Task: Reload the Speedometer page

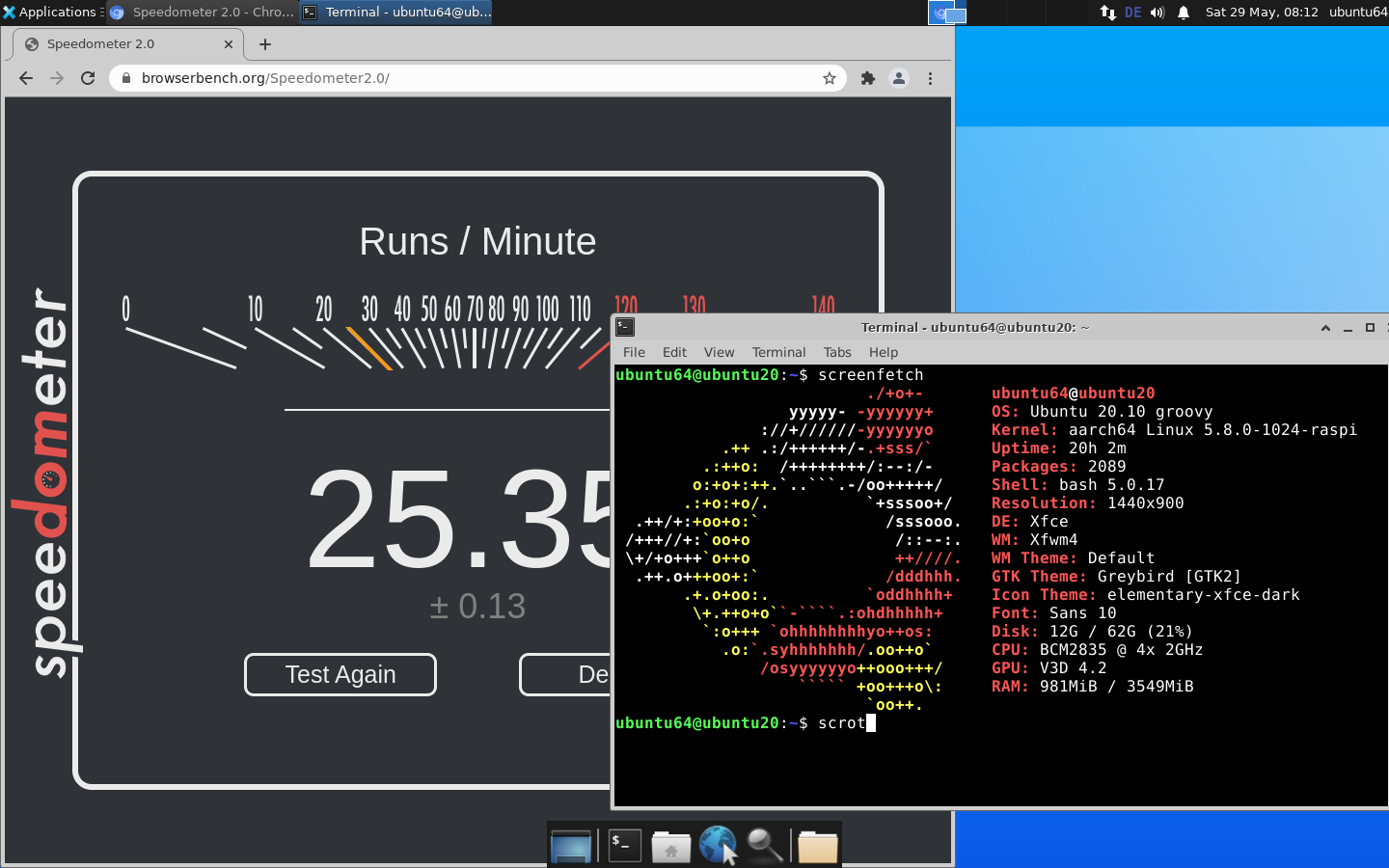Action: pos(88,78)
